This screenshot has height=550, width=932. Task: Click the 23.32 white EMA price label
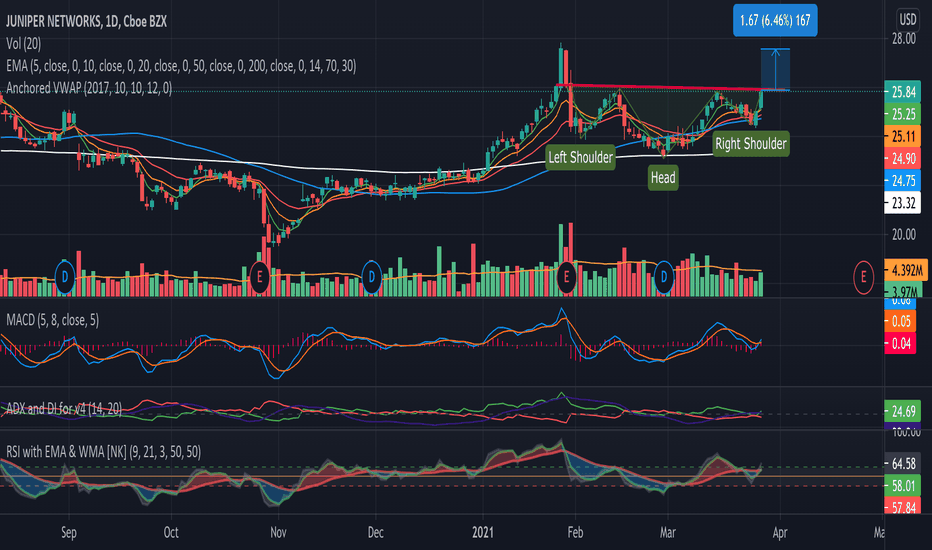point(903,203)
